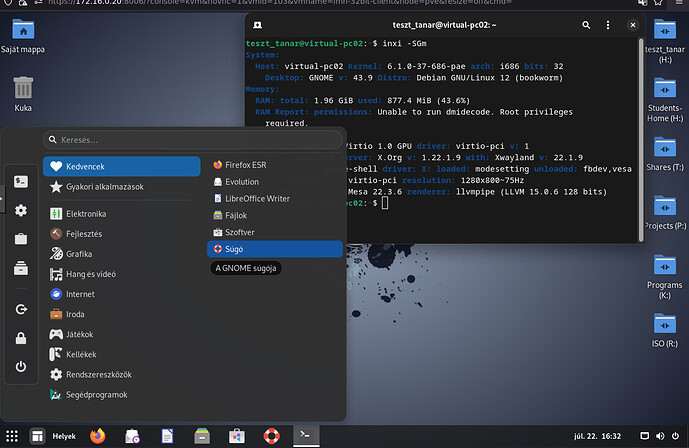Select the Elektronika category
Image resolution: width=689 pixels, height=448 pixels.
pyautogui.click(x=85, y=214)
